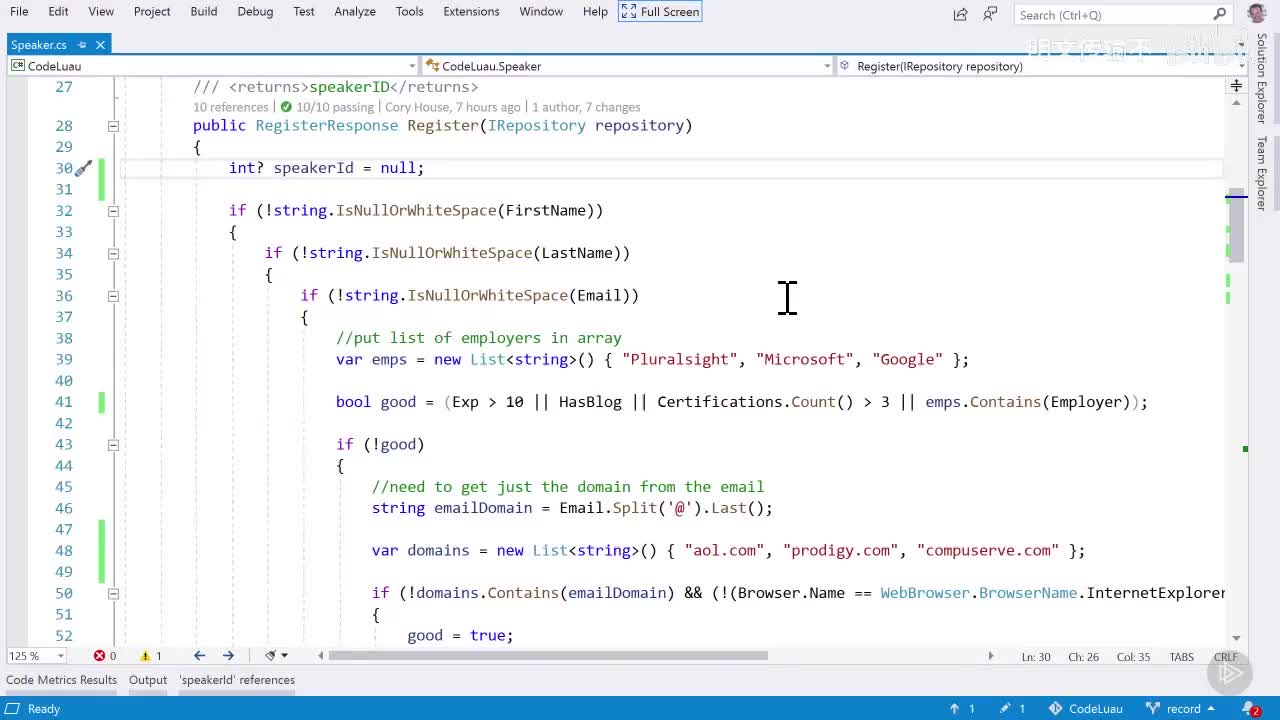Open the CodeLuau project dropdown
Viewport: 1280px width, 720px height.
[213, 66]
